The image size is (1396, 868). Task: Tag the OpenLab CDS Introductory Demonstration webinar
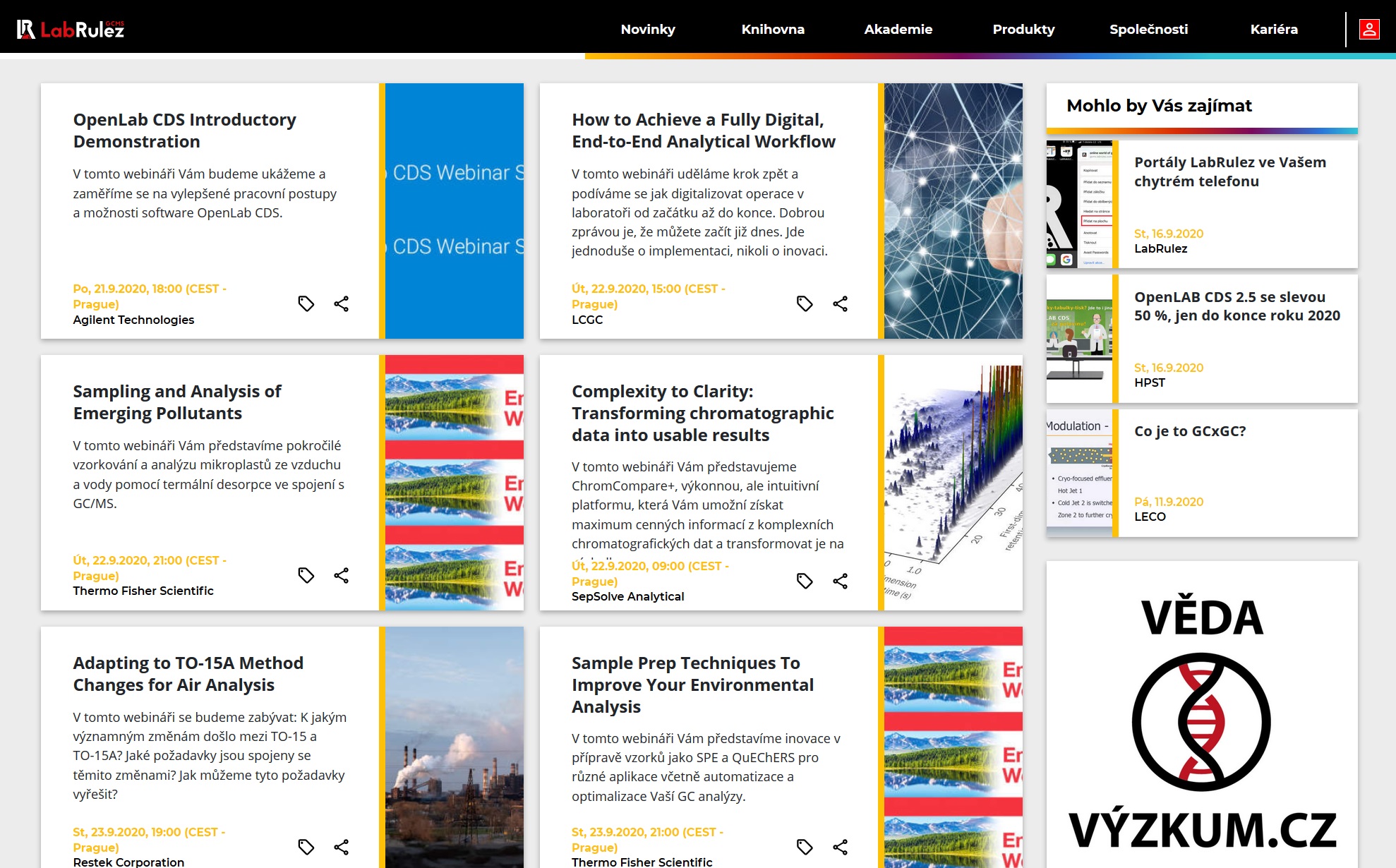(306, 303)
